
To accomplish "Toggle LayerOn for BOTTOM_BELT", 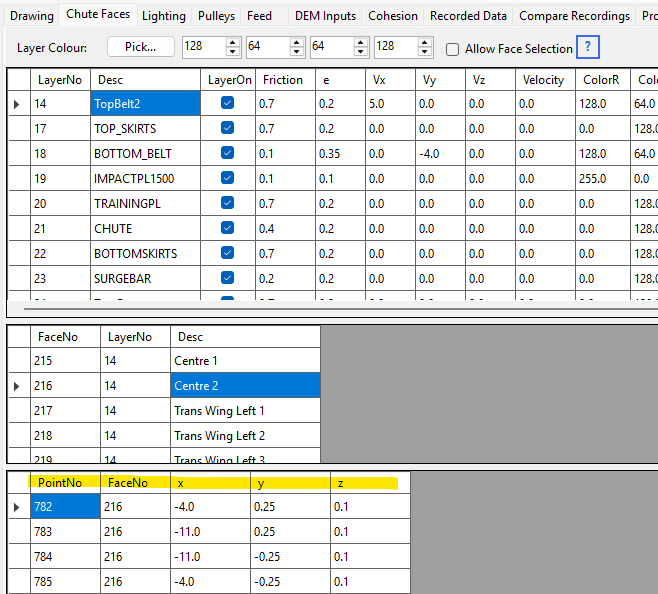I will [227, 153].
